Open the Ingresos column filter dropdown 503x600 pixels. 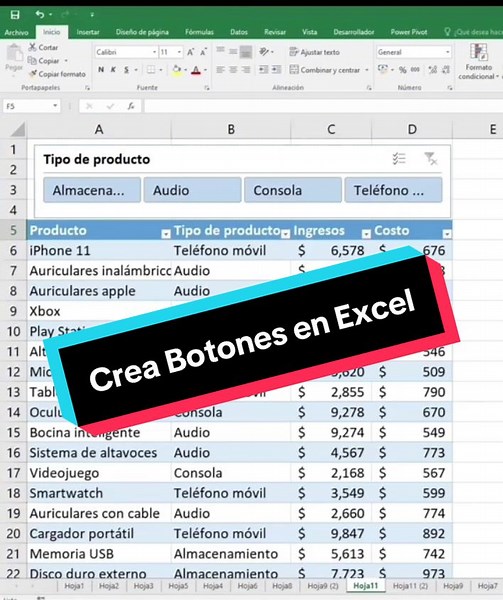coord(366,234)
